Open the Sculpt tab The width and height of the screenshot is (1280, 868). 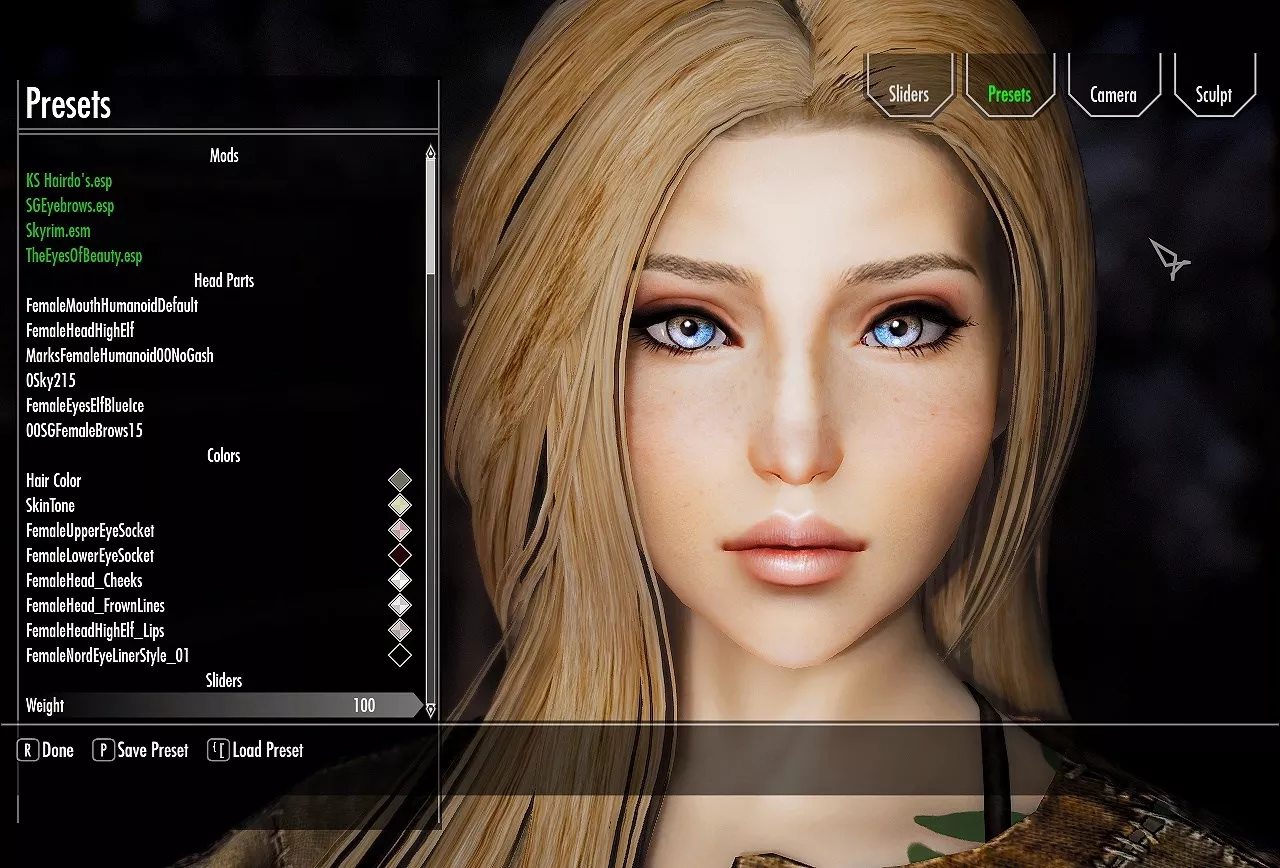coord(1214,87)
